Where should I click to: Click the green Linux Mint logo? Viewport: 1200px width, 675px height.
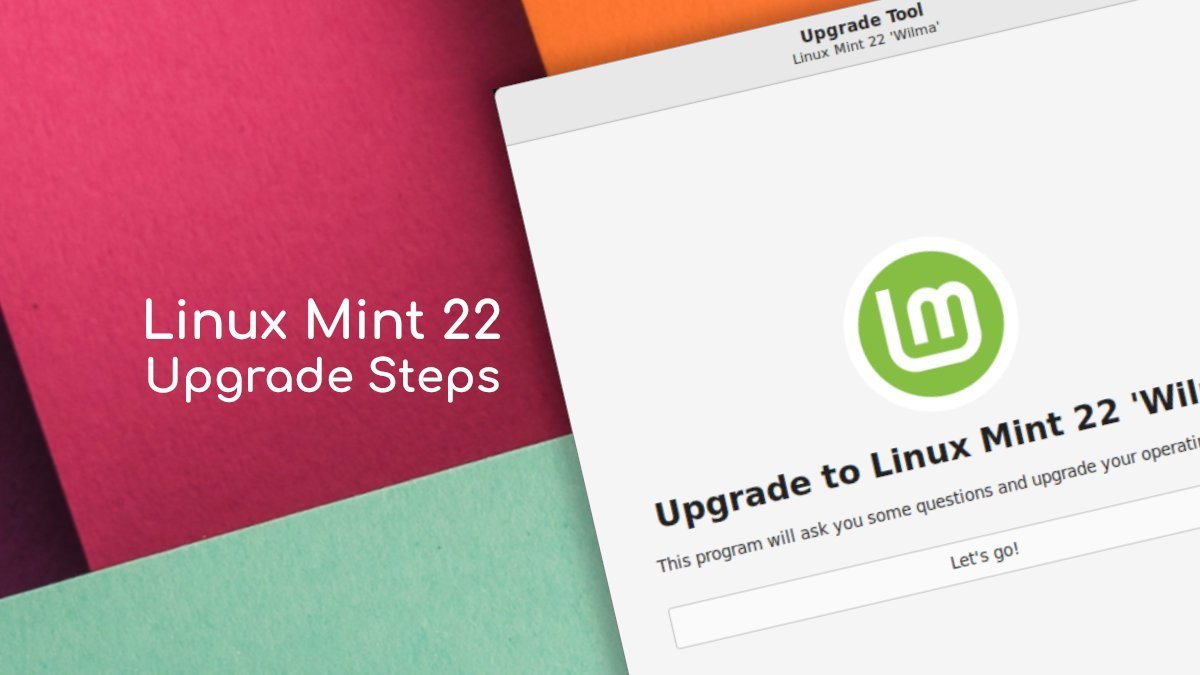pos(930,323)
